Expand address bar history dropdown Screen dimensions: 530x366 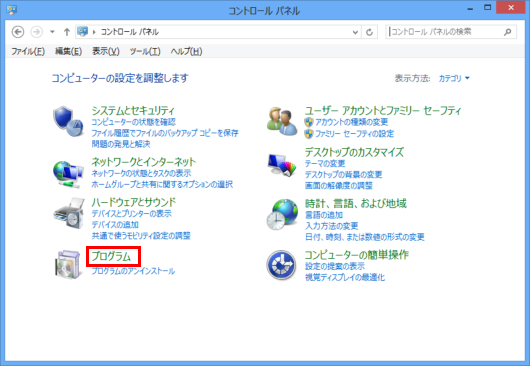pyautogui.click(x=355, y=32)
